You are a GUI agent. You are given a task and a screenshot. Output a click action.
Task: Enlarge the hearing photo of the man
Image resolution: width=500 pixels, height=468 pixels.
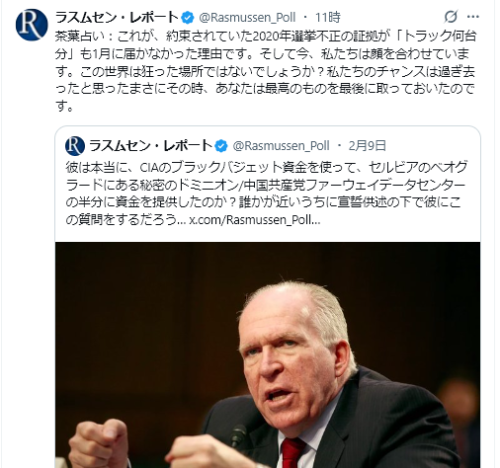(x=268, y=355)
